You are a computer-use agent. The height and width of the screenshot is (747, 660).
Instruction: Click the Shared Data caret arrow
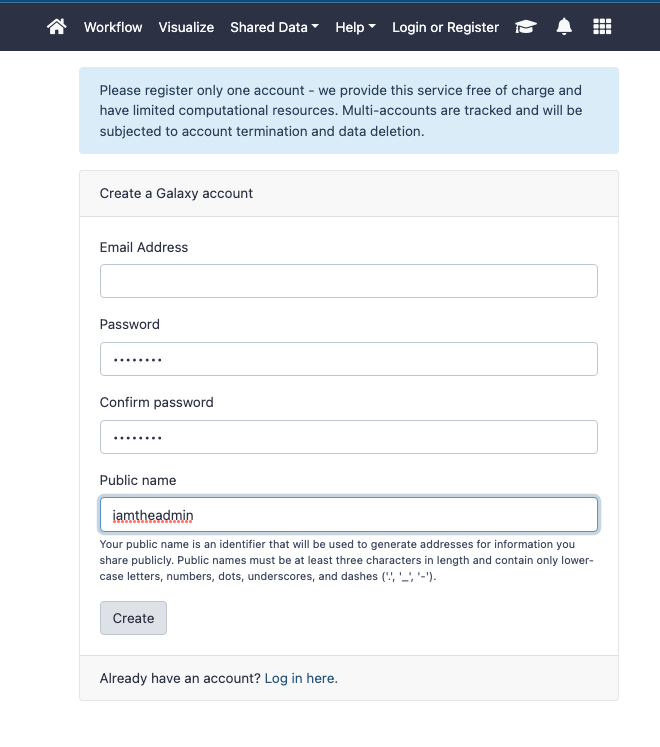315,27
